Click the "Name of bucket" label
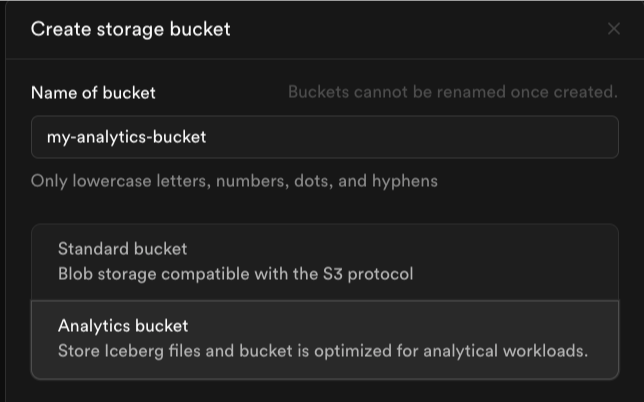The height and width of the screenshot is (402, 644). 93,92
